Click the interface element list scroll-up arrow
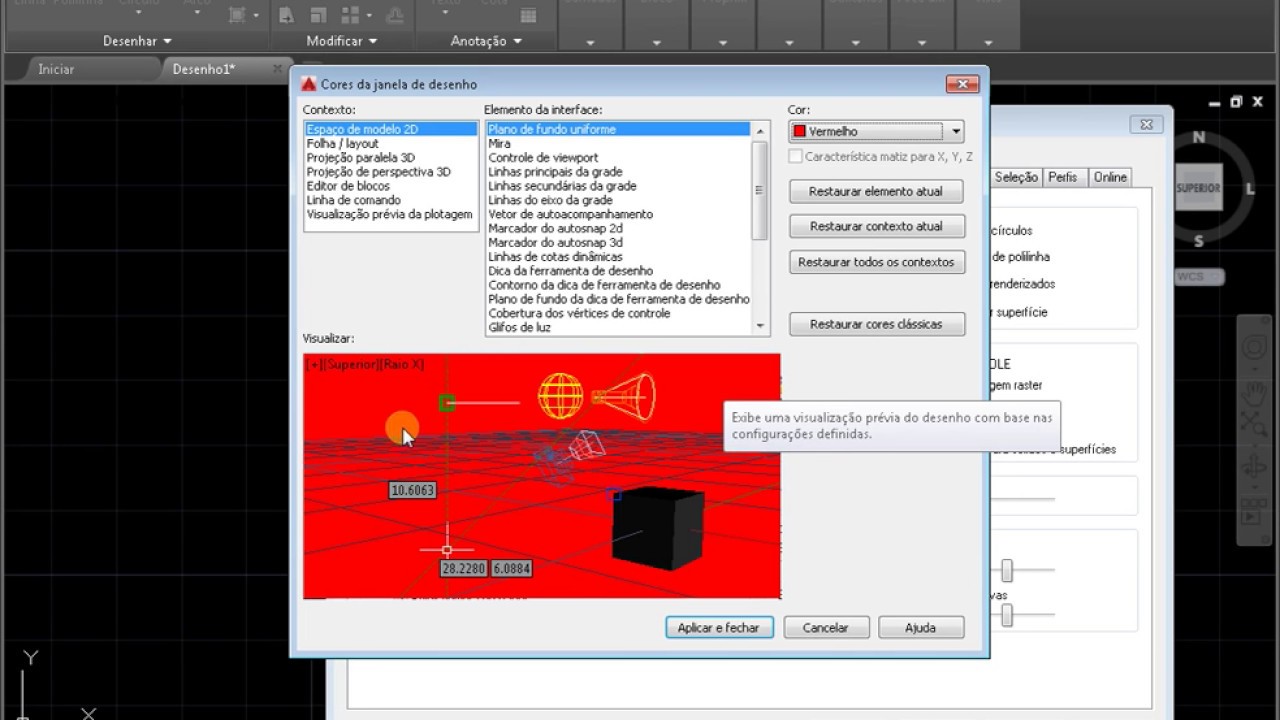This screenshot has height=720, width=1280. 760,130
